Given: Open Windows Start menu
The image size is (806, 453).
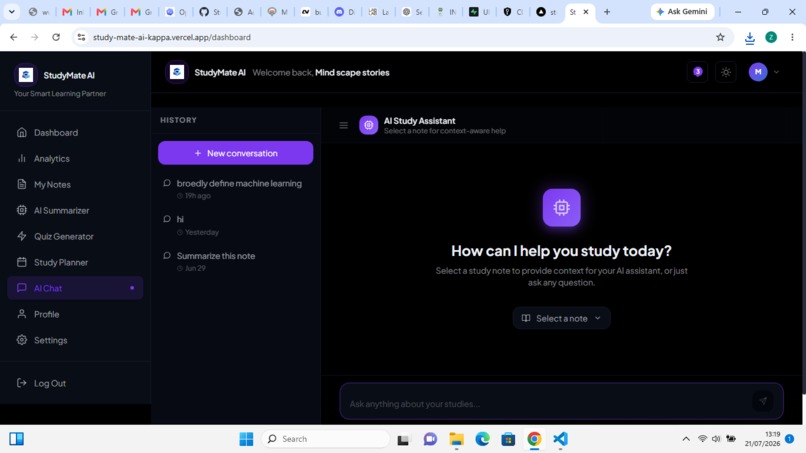Looking at the screenshot, I should click(246, 439).
